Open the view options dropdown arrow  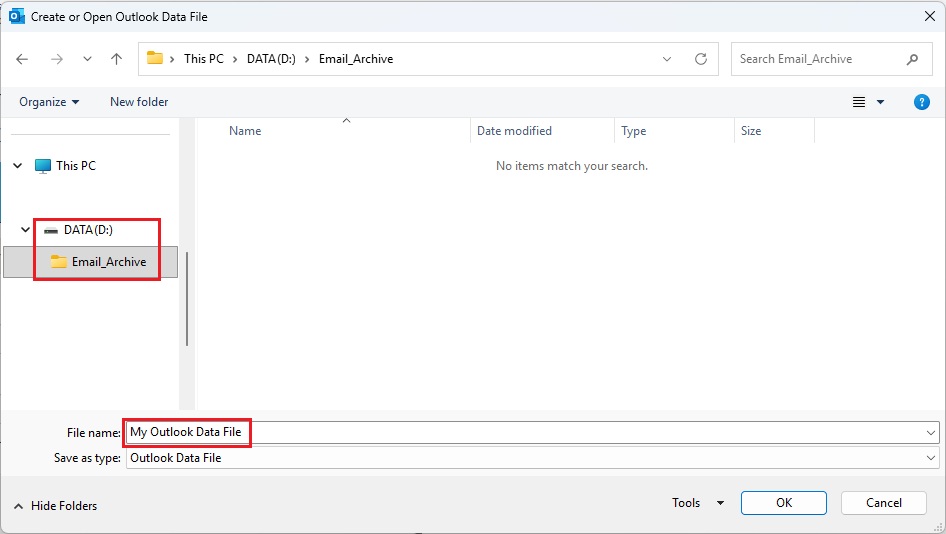click(x=880, y=102)
